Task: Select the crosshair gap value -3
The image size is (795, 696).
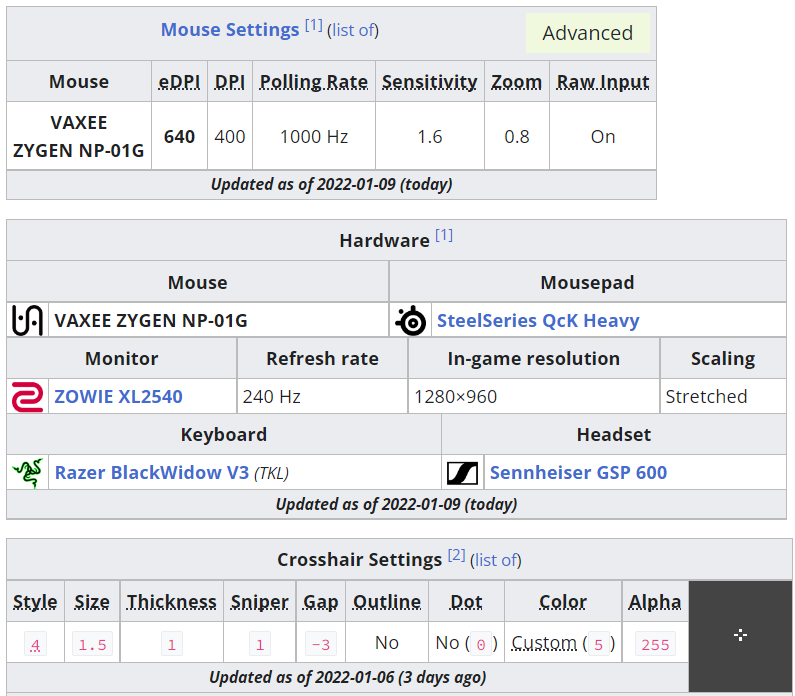Action: pyautogui.click(x=320, y=644)
